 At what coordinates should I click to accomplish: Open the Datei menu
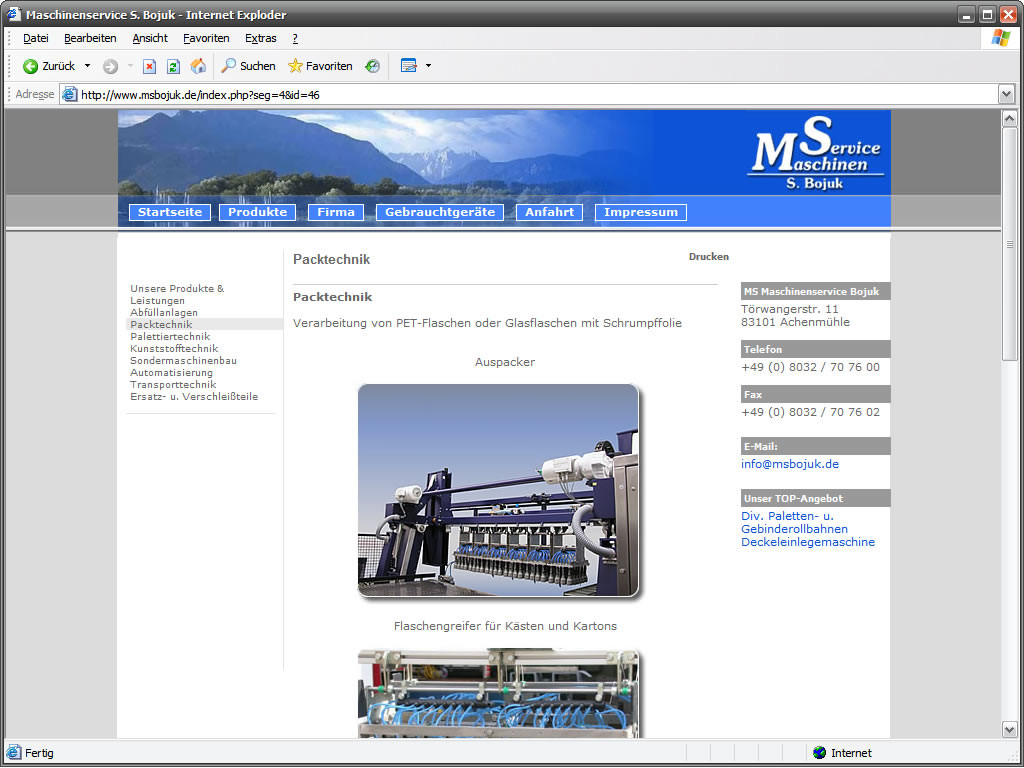click(36, 39)
